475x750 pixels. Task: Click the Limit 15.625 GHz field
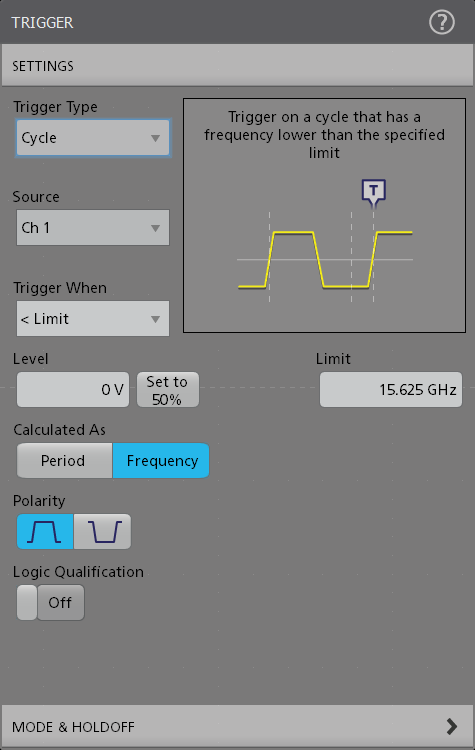tap(391, 390)
